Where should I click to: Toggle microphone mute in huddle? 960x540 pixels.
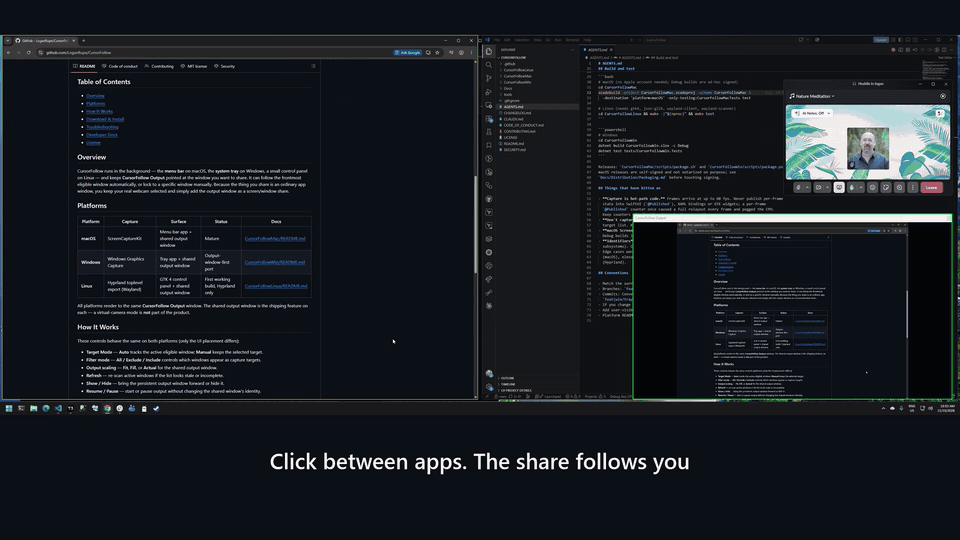point(798,187)
